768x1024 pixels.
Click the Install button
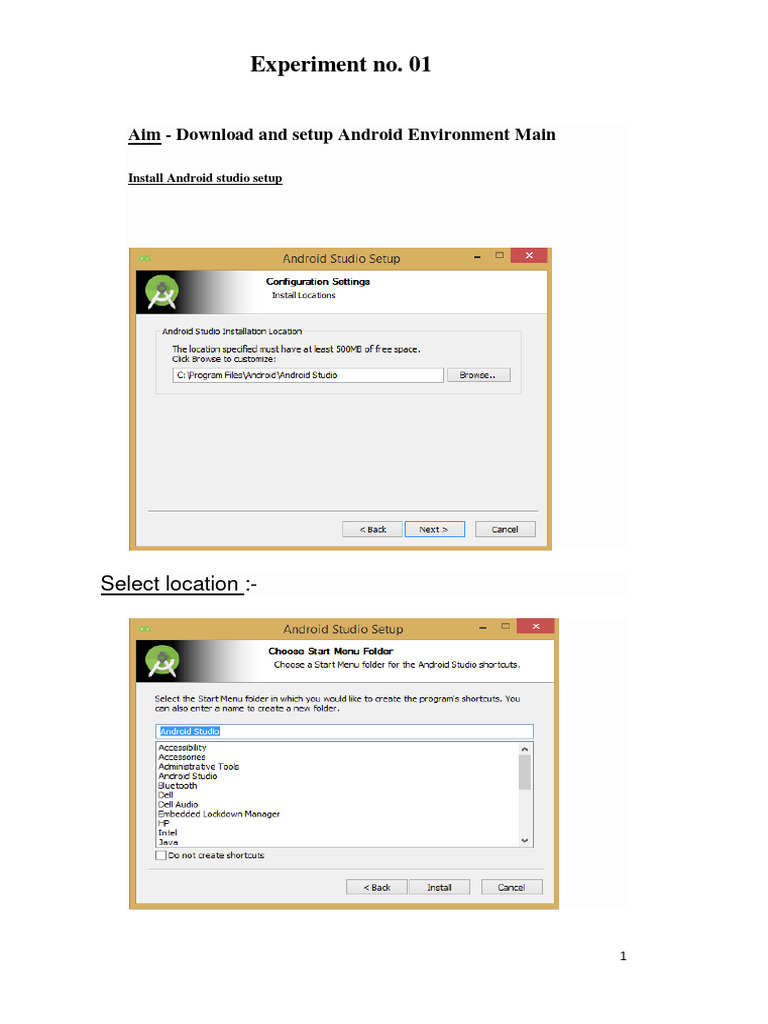440,887
